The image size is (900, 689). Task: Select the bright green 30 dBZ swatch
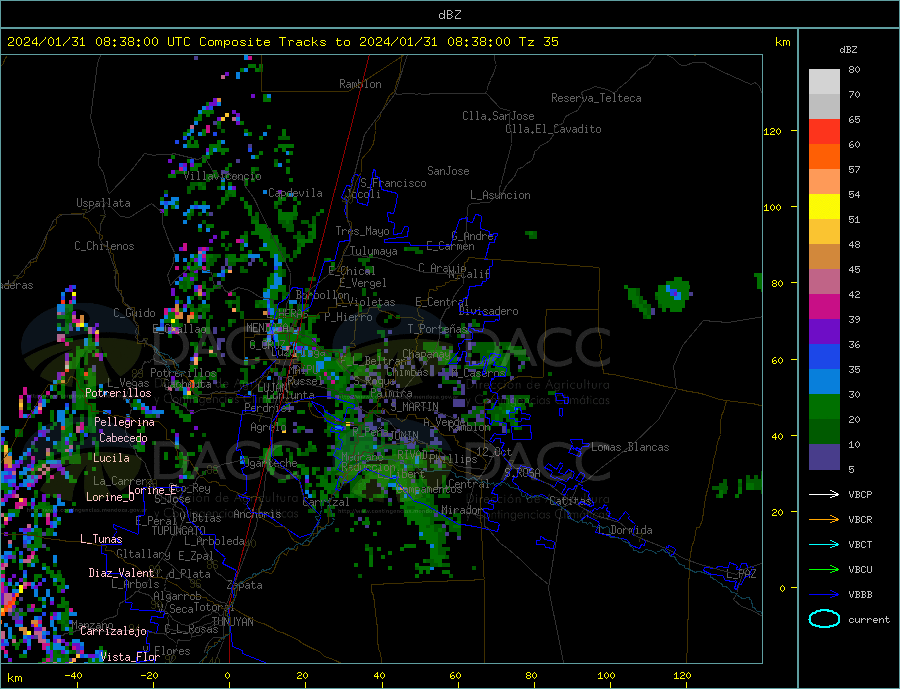click(x=824, y=407)
